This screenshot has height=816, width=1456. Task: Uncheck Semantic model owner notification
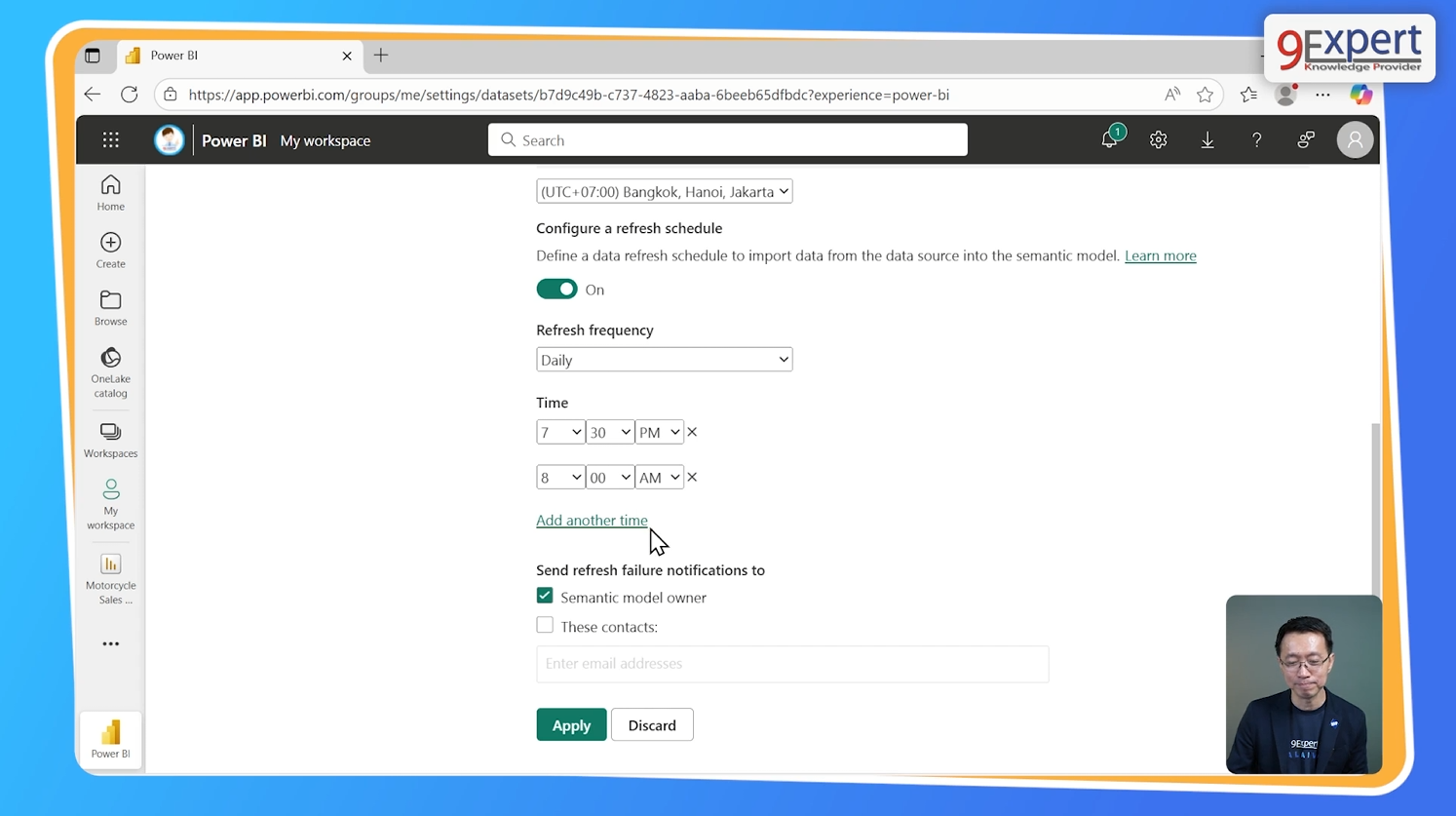[545, 596]
